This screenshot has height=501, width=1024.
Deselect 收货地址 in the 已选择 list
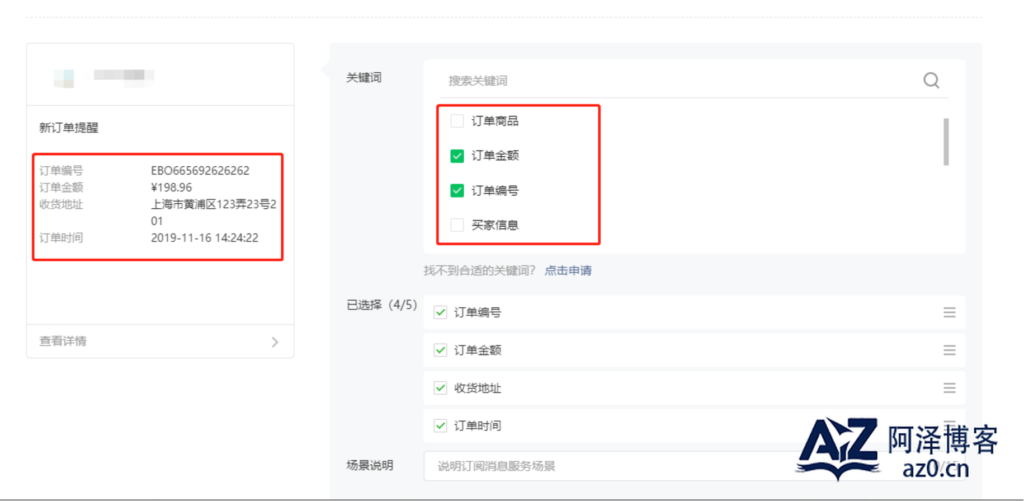(x=440, y=388)
